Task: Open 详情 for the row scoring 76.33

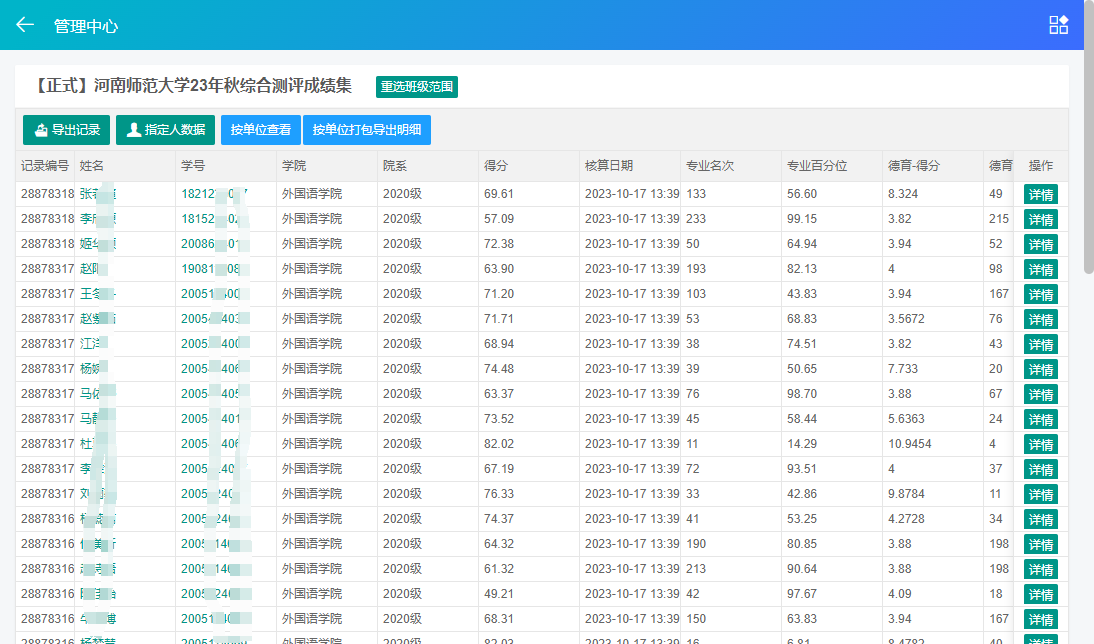Action: point(1040,495)
